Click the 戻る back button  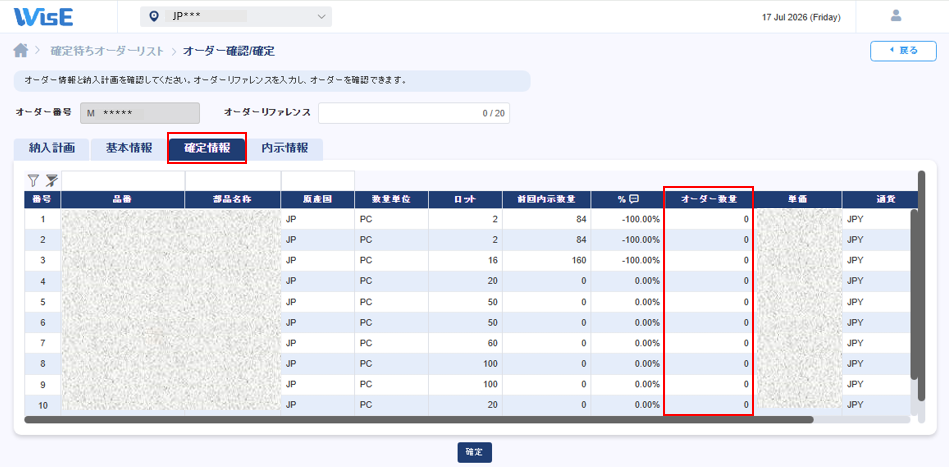coord(903,51)
